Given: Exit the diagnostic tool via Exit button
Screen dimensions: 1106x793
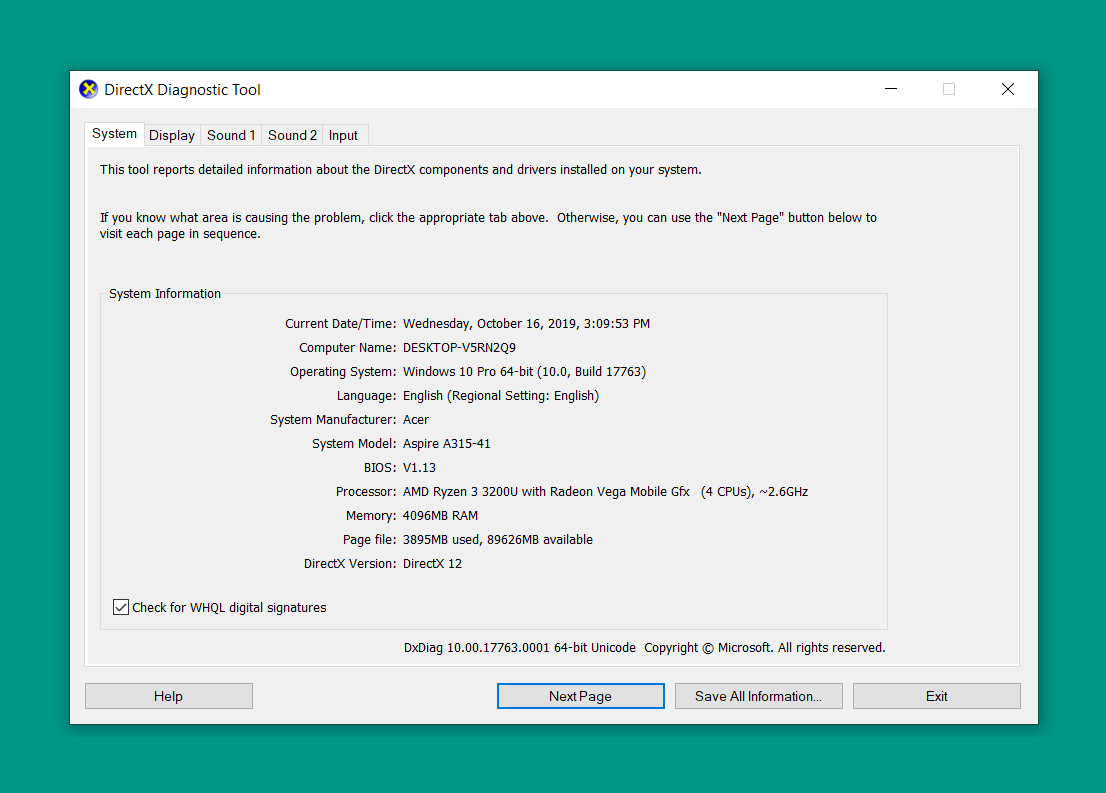Looking at the screenshot, I should 937,696.
